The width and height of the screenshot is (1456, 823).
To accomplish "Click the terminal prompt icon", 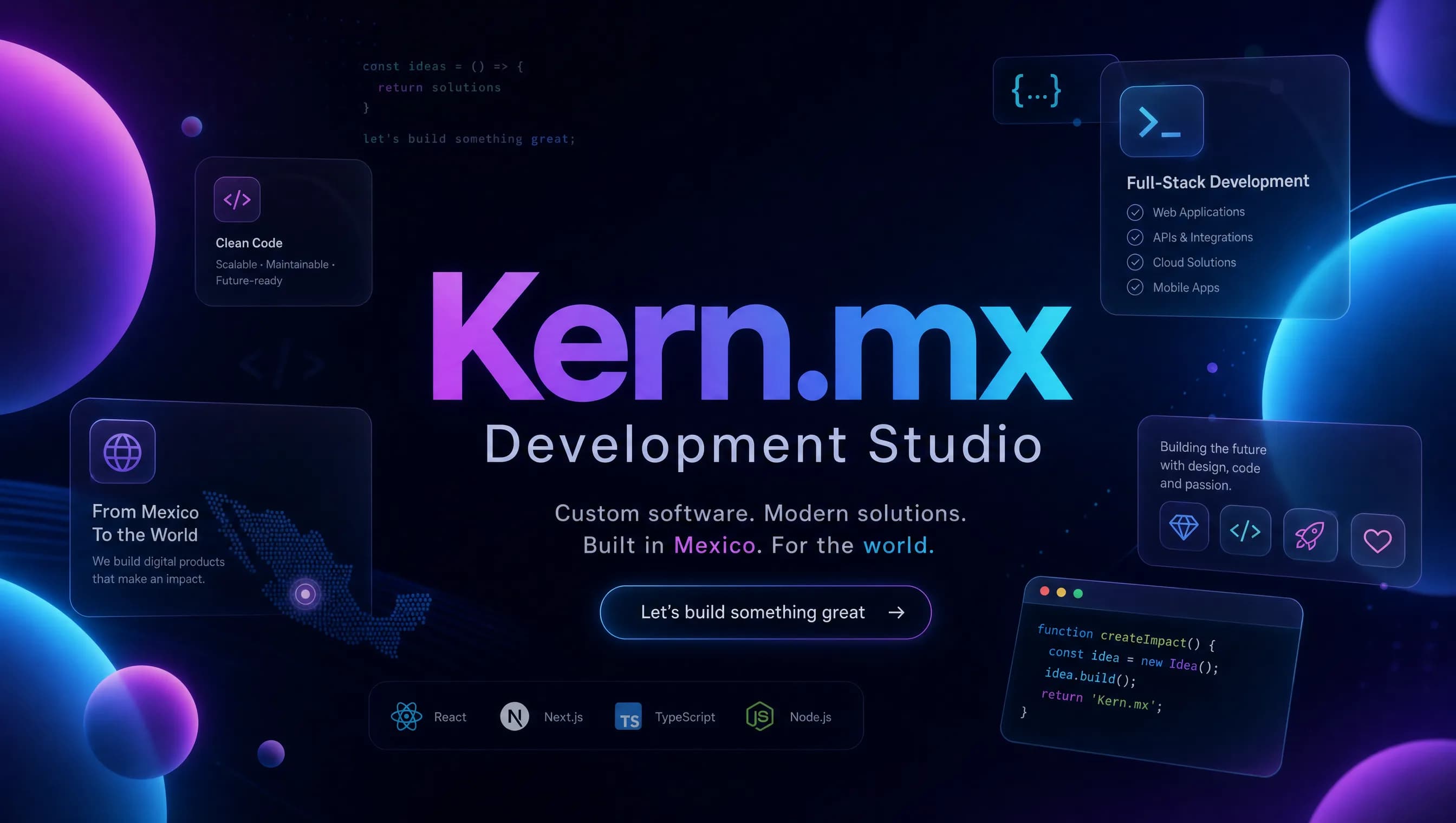I will click(1161, 121).
